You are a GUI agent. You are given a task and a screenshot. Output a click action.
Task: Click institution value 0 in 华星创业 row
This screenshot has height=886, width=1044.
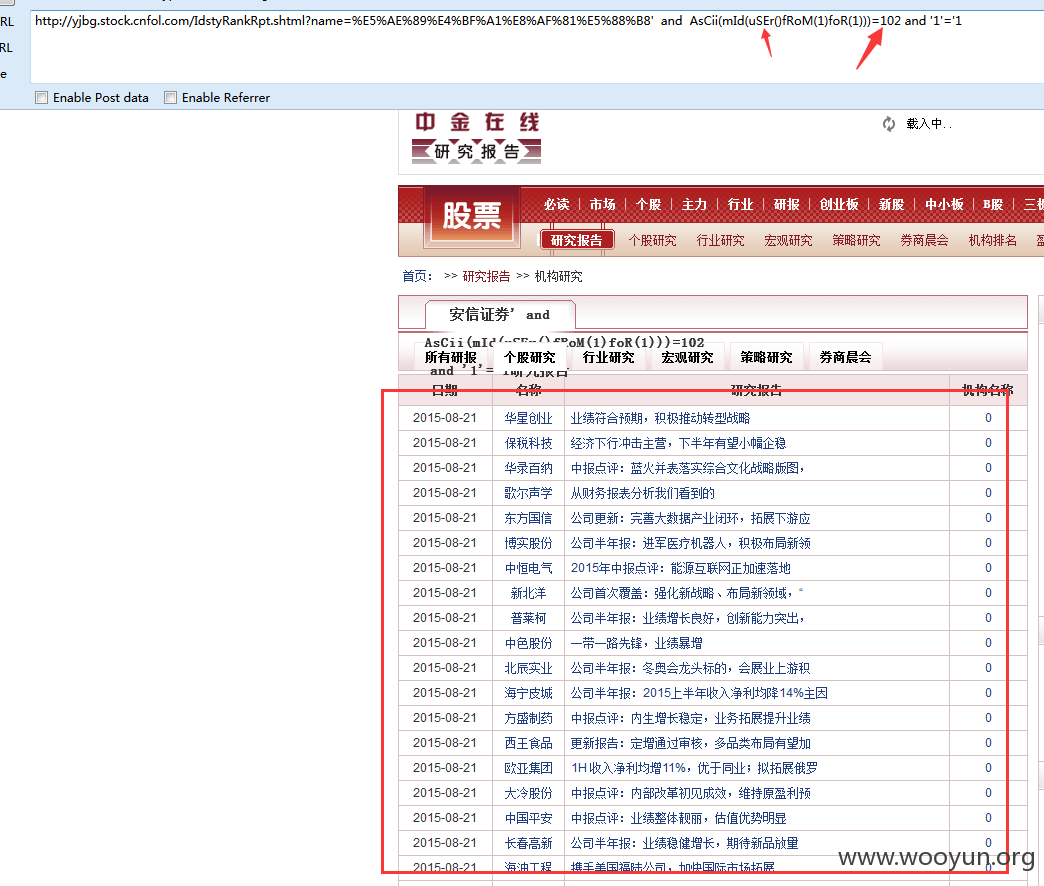[988, 418]
